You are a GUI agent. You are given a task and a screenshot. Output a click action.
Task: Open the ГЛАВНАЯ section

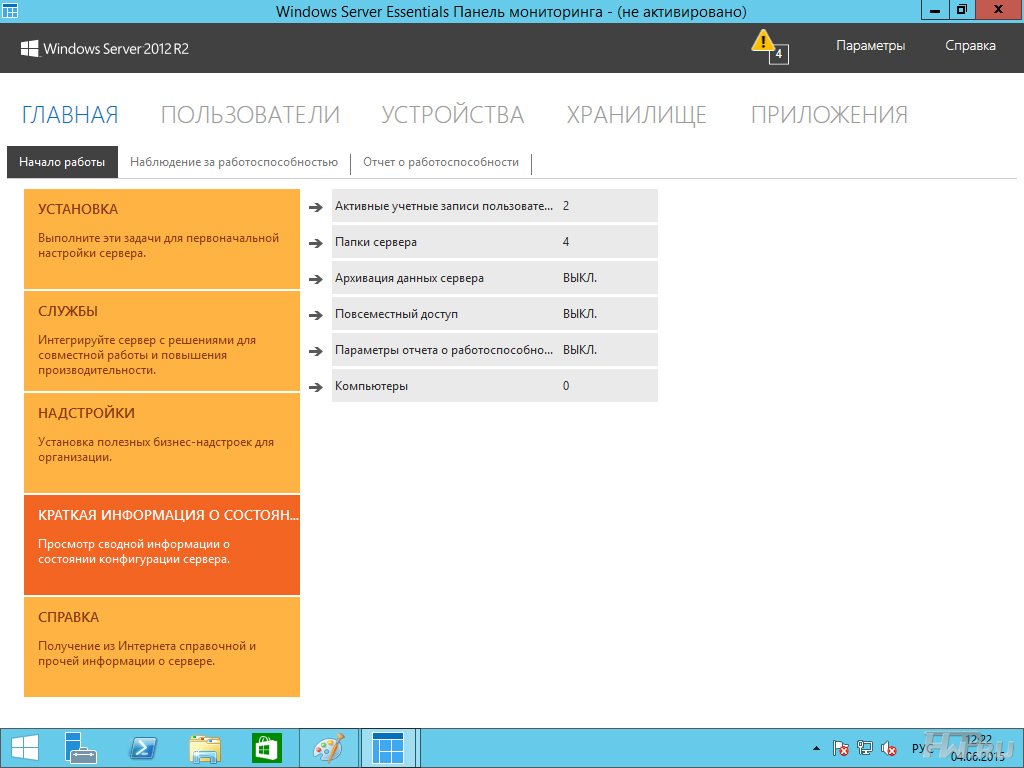click(70, 114)
